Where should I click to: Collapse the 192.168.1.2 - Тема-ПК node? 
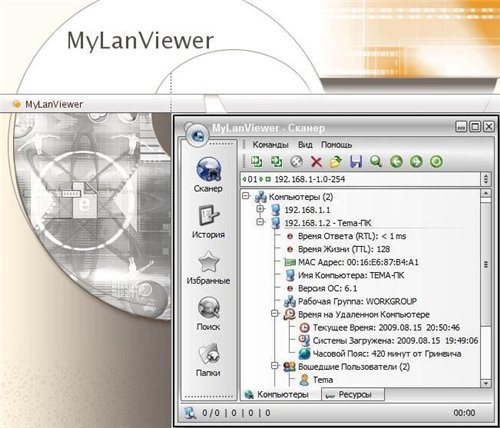click(x=261, y=222)
